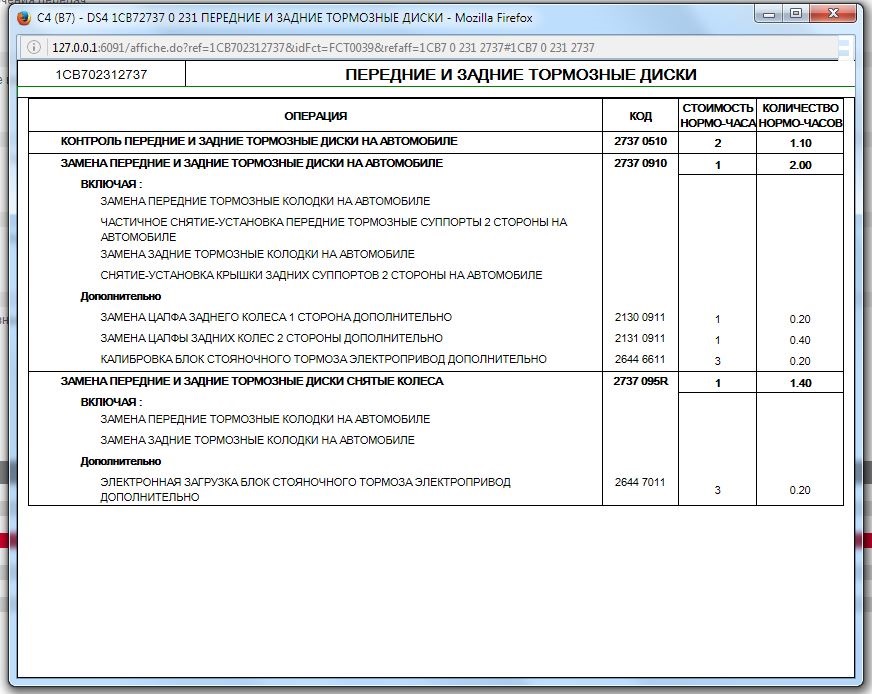This screenshot has height=694, width=872.
Task: Select operation code 2737 0510
Action: point(639,141)
